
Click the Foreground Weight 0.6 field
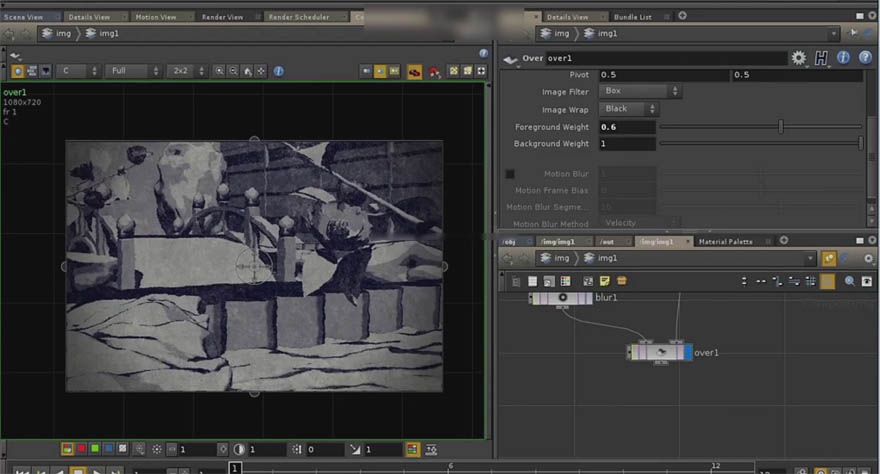[627, 127]
